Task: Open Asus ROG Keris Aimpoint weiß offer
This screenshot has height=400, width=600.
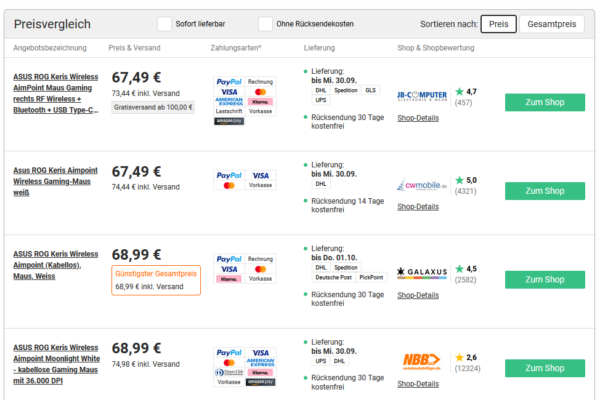Action: [55, 181]
